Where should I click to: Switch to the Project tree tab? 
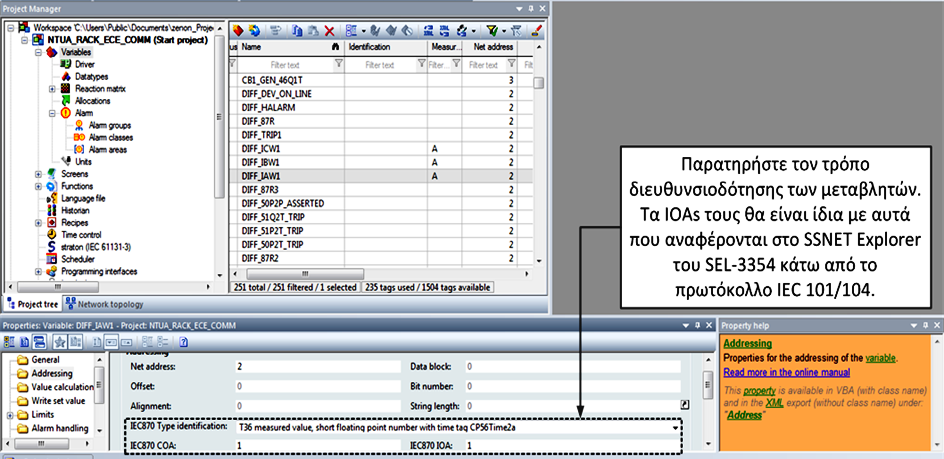[x=32, y=304]
